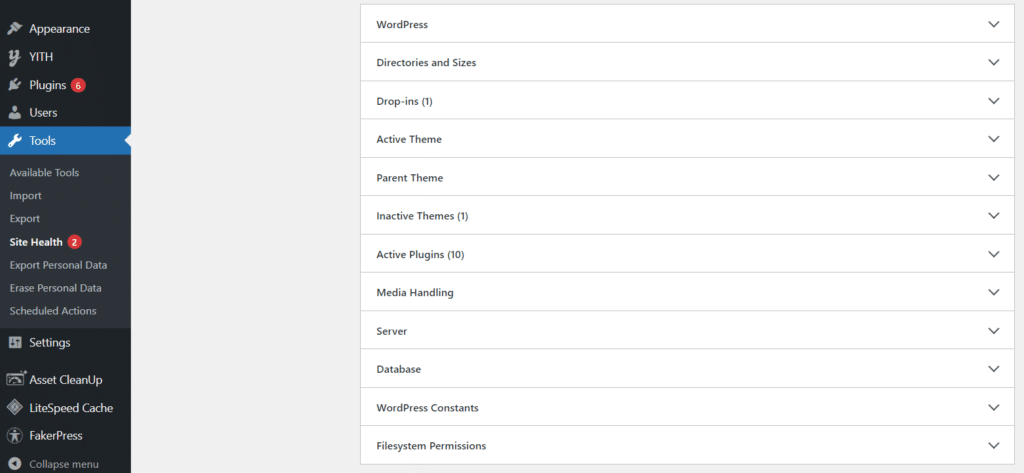Click the Appearance paintbrush icon
This screenshot has height=473, width=1024.
15,29
